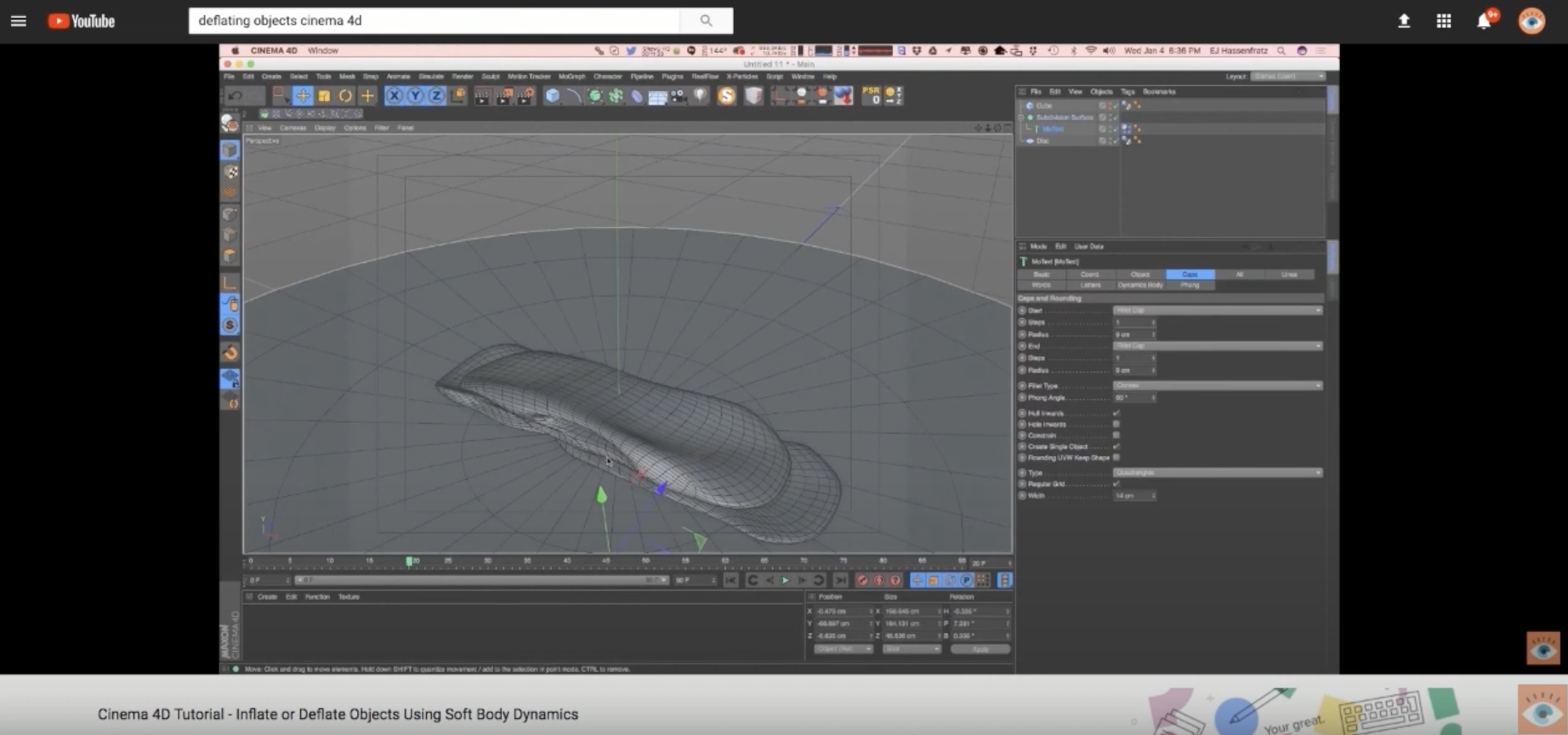Select the Rotate tool icon
This screenshot has width=1568, height=735.
coord(345,96)
